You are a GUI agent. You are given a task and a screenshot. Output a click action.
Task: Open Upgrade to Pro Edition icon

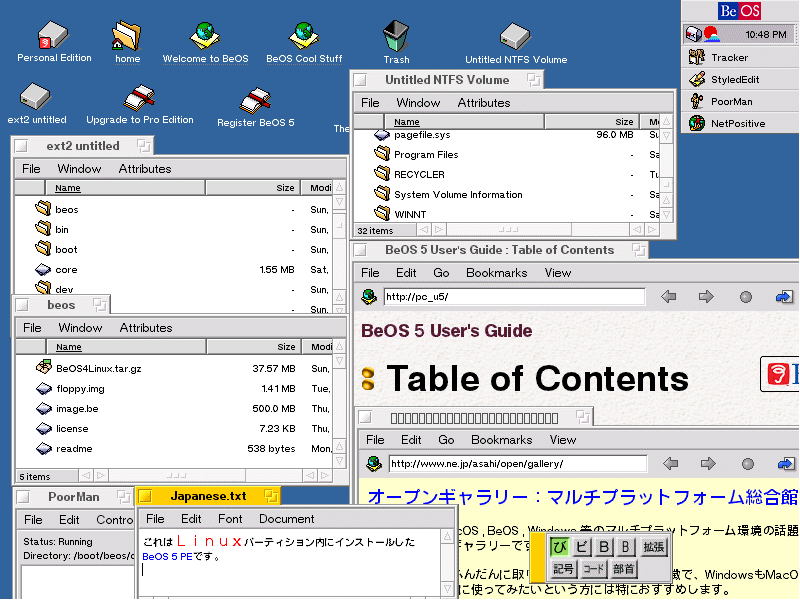click(x=139, y=97)
